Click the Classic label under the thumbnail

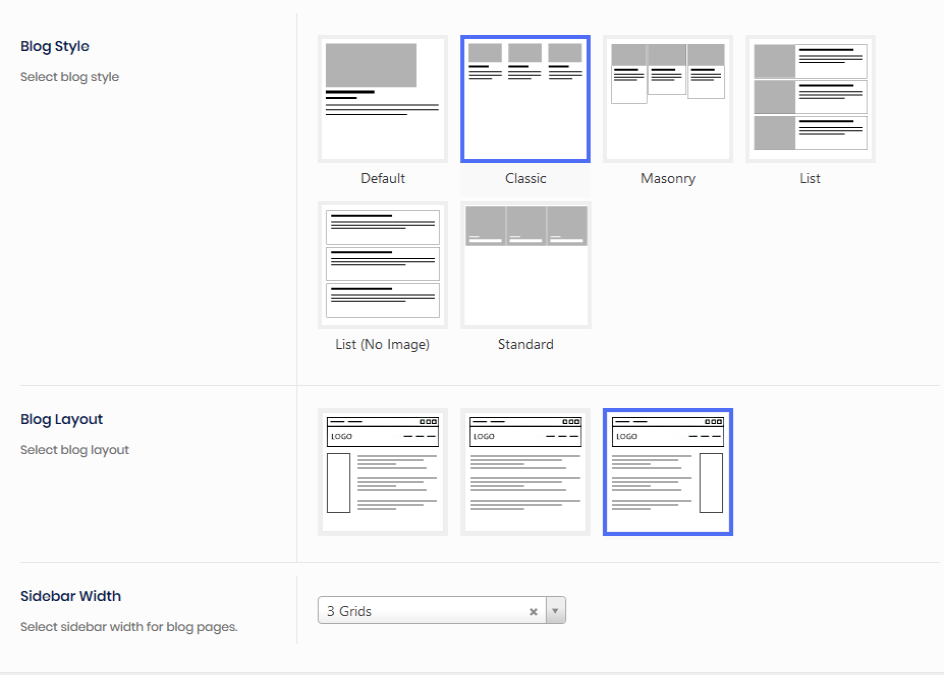pos(525,178)
